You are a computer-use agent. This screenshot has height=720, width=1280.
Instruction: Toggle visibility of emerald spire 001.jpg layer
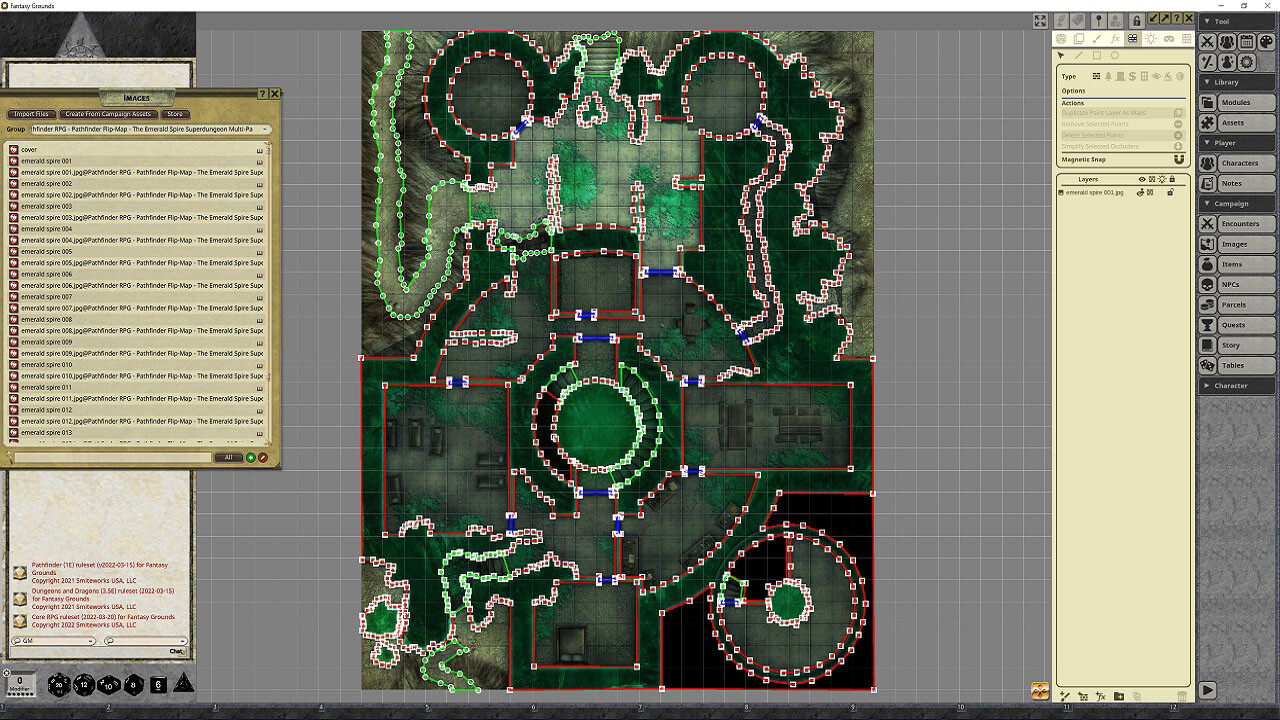click(1141, 192)
